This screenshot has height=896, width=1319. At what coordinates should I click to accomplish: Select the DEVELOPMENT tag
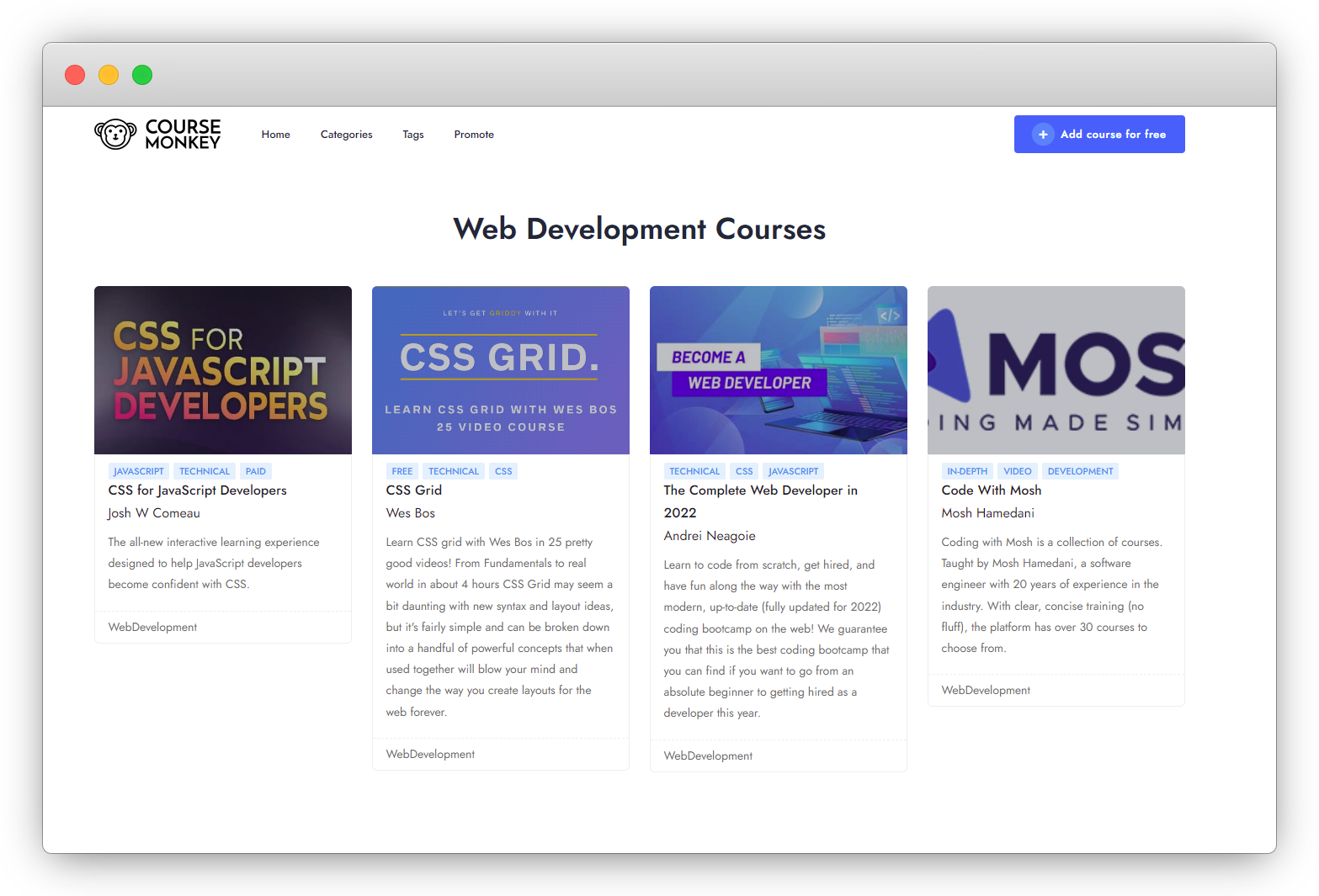[x=1080, y=471]
